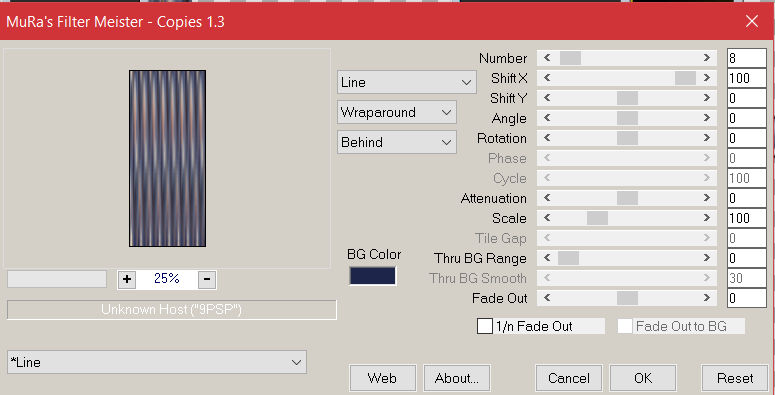This screenshot has height=395, width=775.
Task: Open the Behind dropdown
Action: (396, 142)
